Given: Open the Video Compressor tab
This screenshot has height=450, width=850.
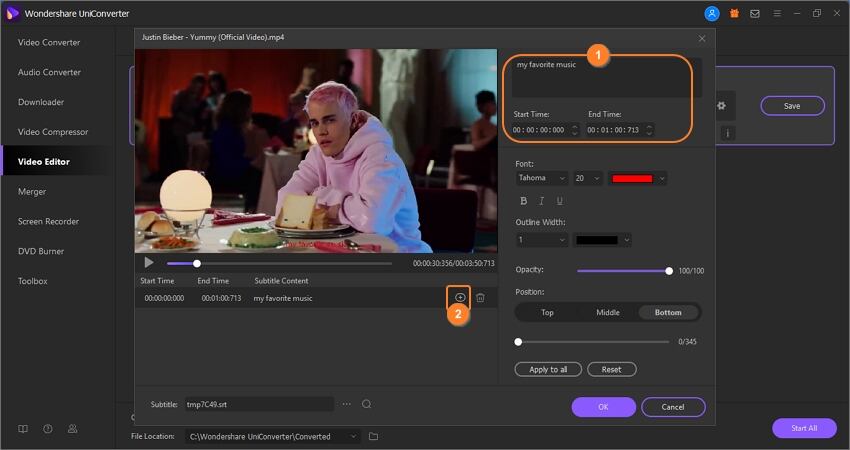Looking at the screenshot, I should pyautogui.click(x=53, y=132).
